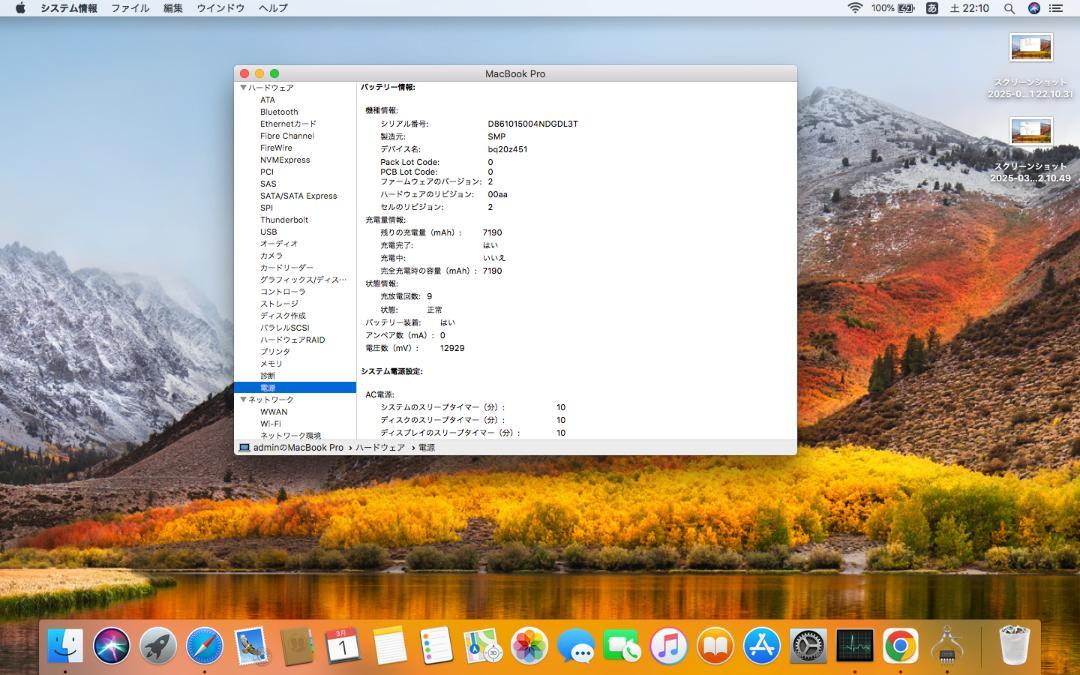This screenshot has height=675, width=1080.
Task: Open iBooks from the Dock
Action: pyautogui.click(x=715, y=646)
